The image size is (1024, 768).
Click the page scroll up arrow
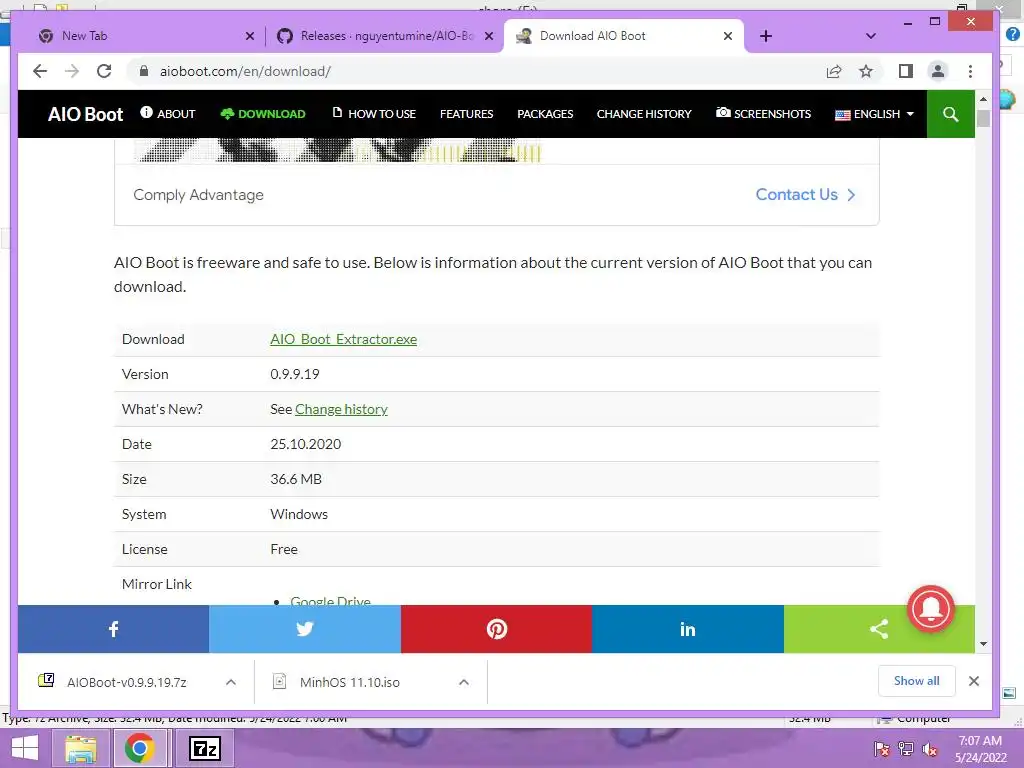pyautogui.click(x=984, y=99)
